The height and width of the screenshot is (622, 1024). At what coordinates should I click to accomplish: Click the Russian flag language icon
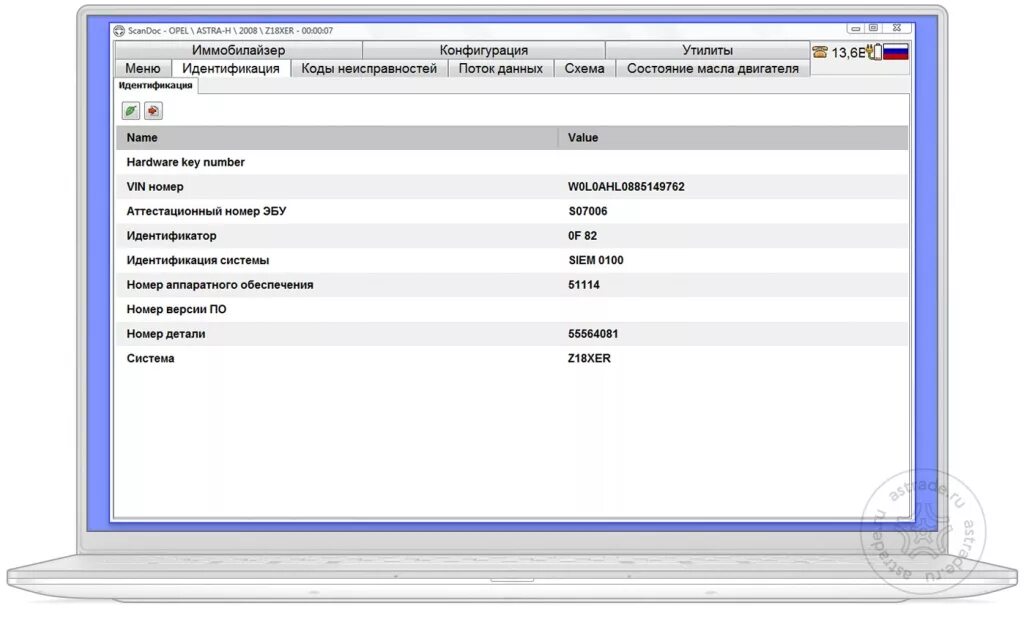pos(895,52)
